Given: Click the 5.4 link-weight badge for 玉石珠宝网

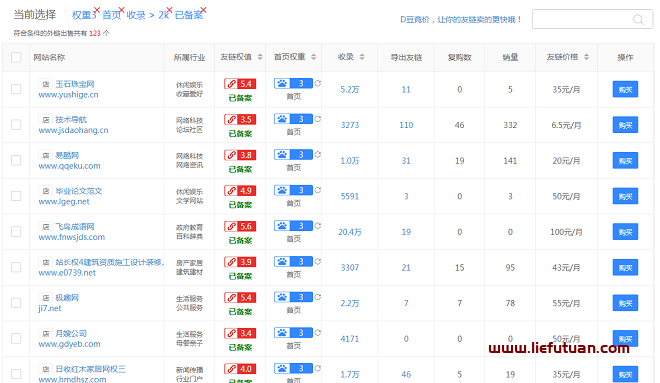Looking at the screenshot, I should (240, 84).
